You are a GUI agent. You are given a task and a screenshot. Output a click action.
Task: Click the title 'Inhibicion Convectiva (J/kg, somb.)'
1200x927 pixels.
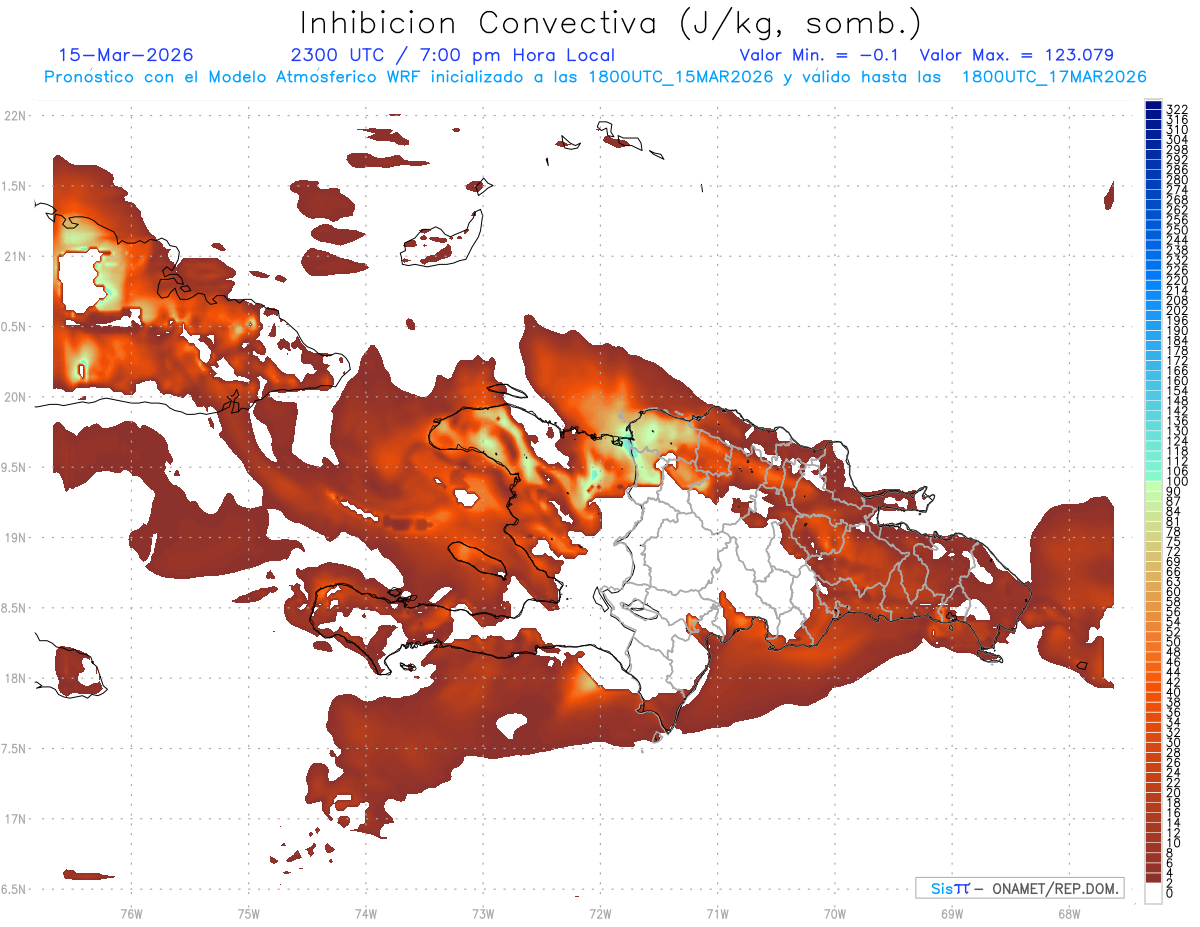pyautogui.click(x=611, y=23)
